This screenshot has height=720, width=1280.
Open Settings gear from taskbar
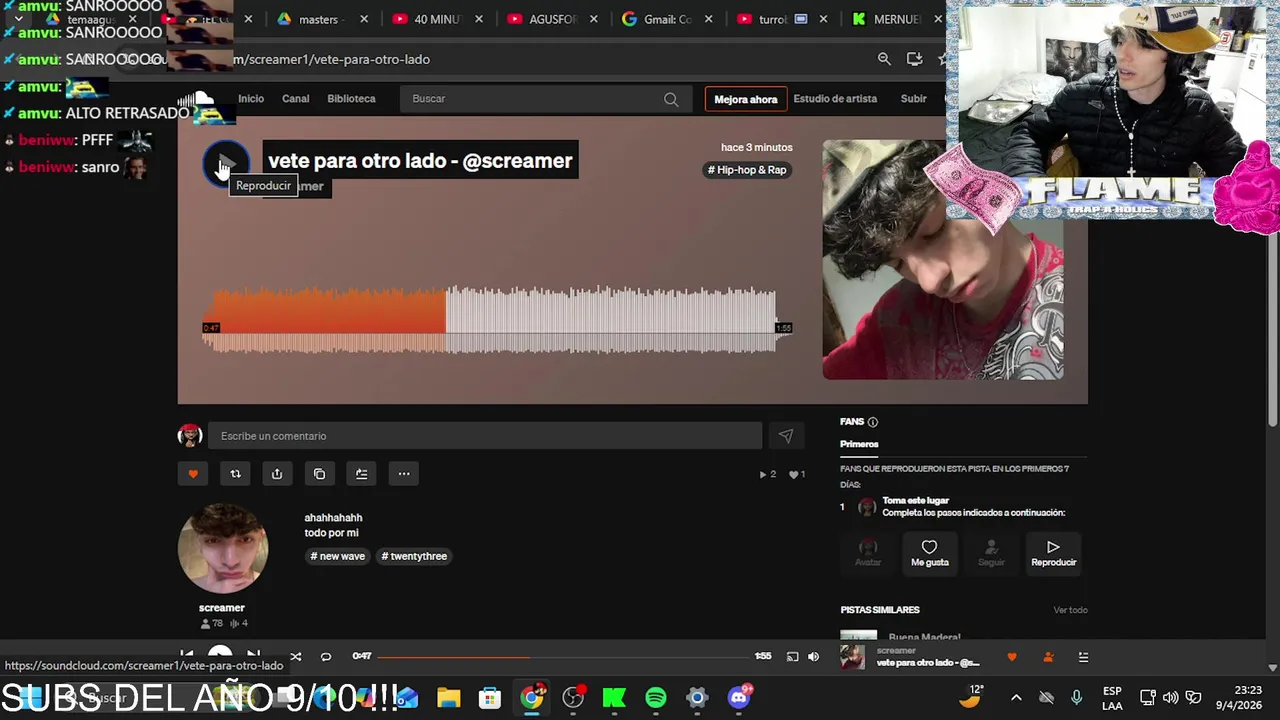point(697,698)
